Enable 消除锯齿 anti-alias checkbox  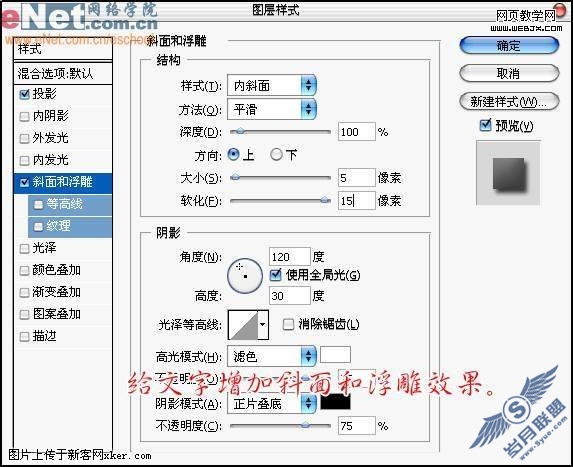click(288, 324)
